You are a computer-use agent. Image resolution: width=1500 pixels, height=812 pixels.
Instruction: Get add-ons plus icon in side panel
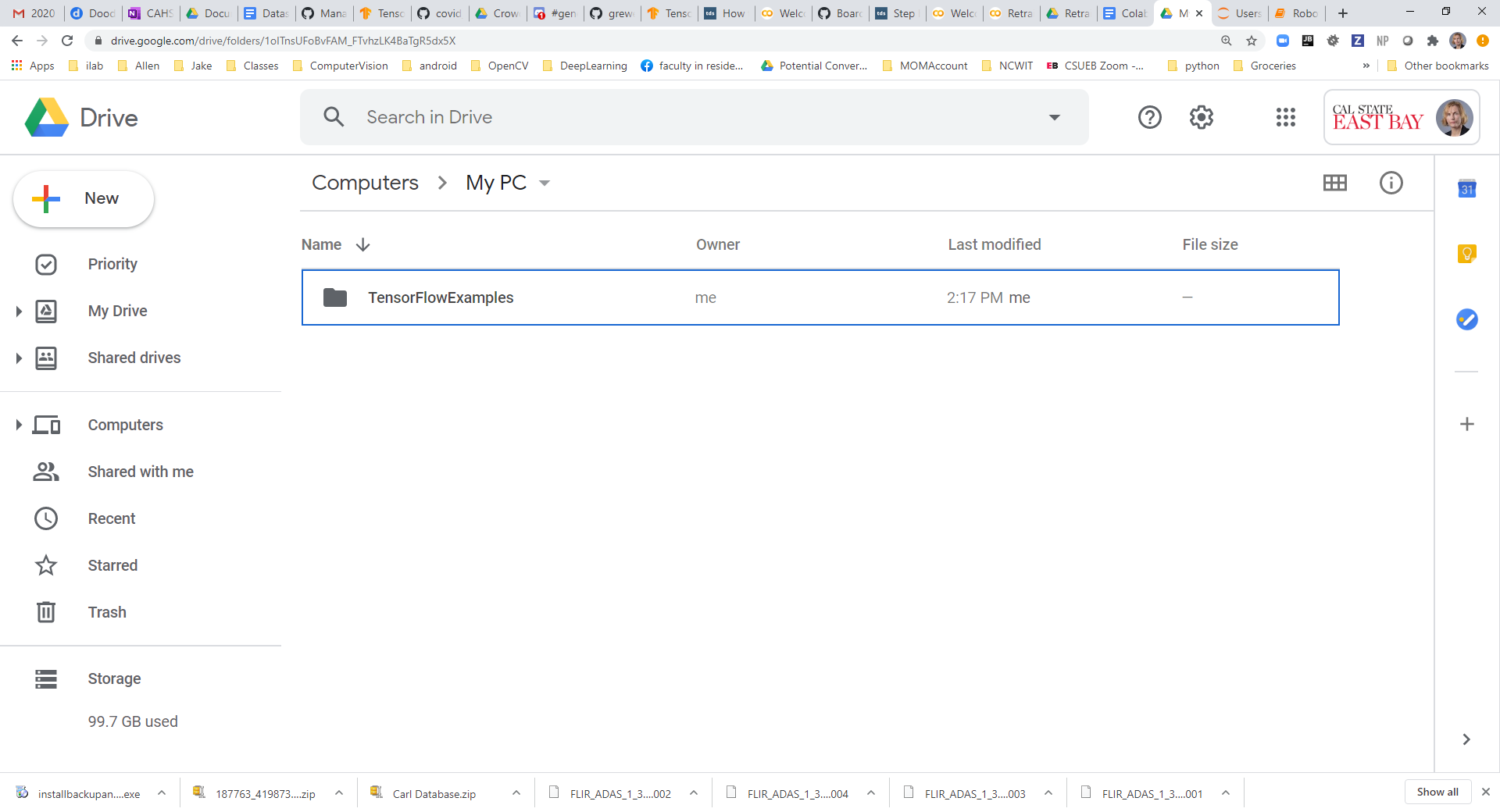click(1466, 424)
